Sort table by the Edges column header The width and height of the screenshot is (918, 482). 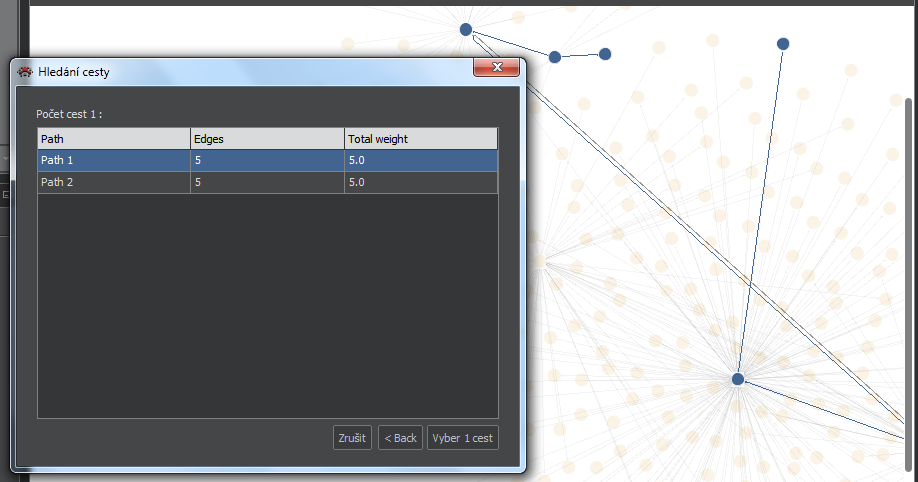point(267,139)
